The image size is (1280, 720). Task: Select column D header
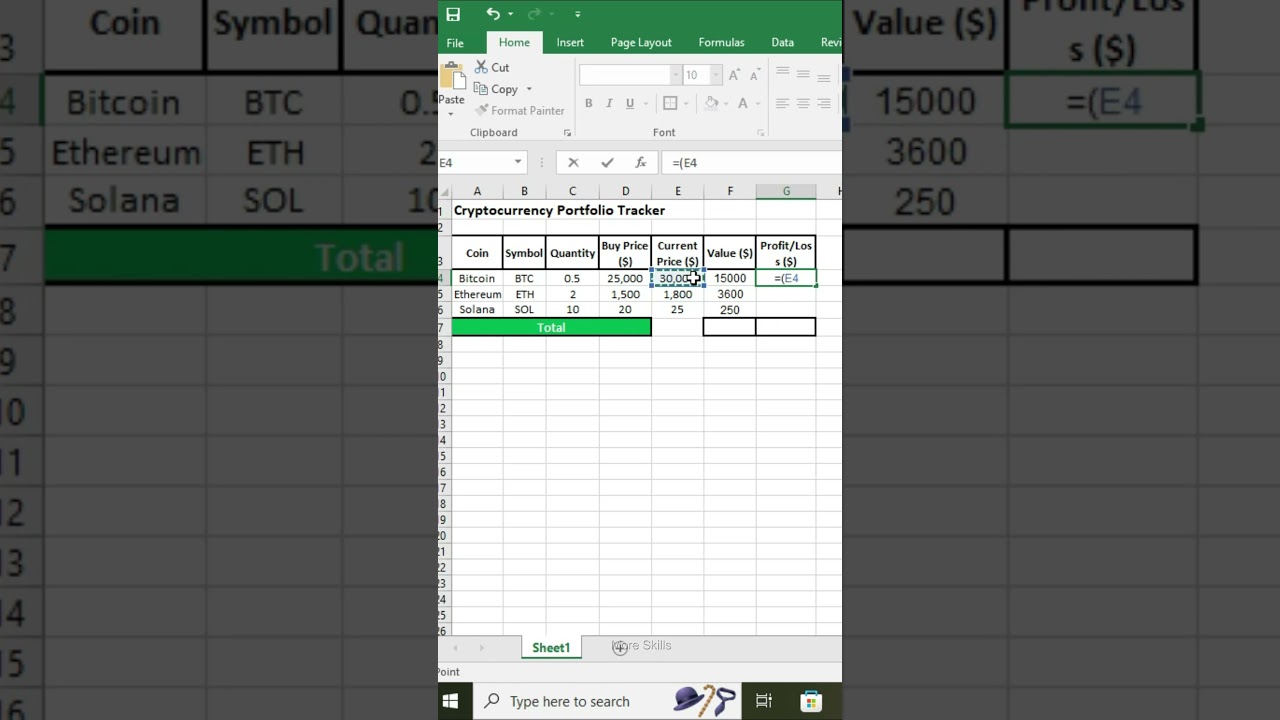[x=625, y=191]
